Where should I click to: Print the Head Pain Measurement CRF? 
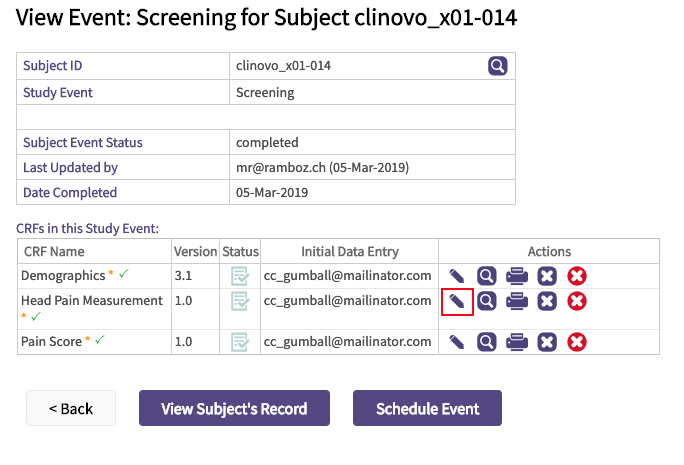click(516, 300)
